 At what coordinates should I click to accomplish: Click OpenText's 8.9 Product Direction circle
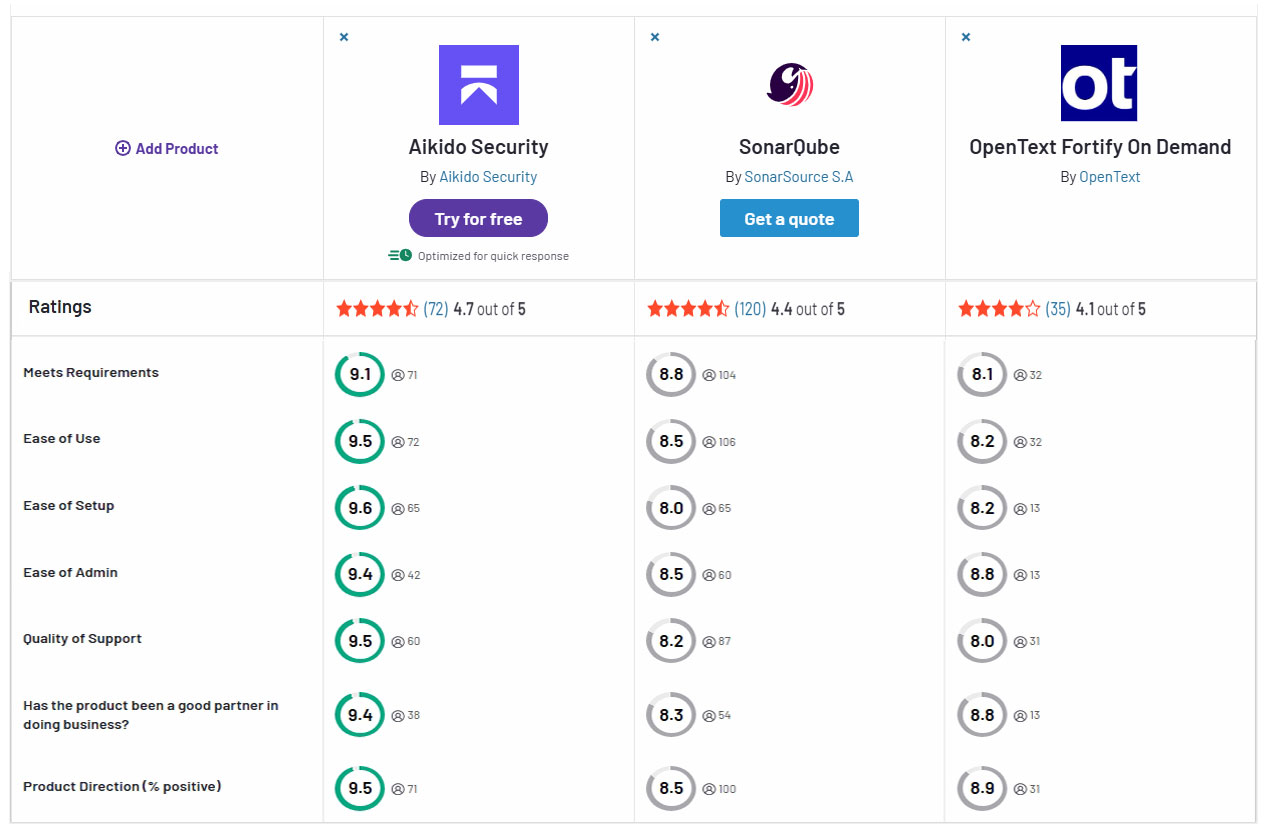982,788
